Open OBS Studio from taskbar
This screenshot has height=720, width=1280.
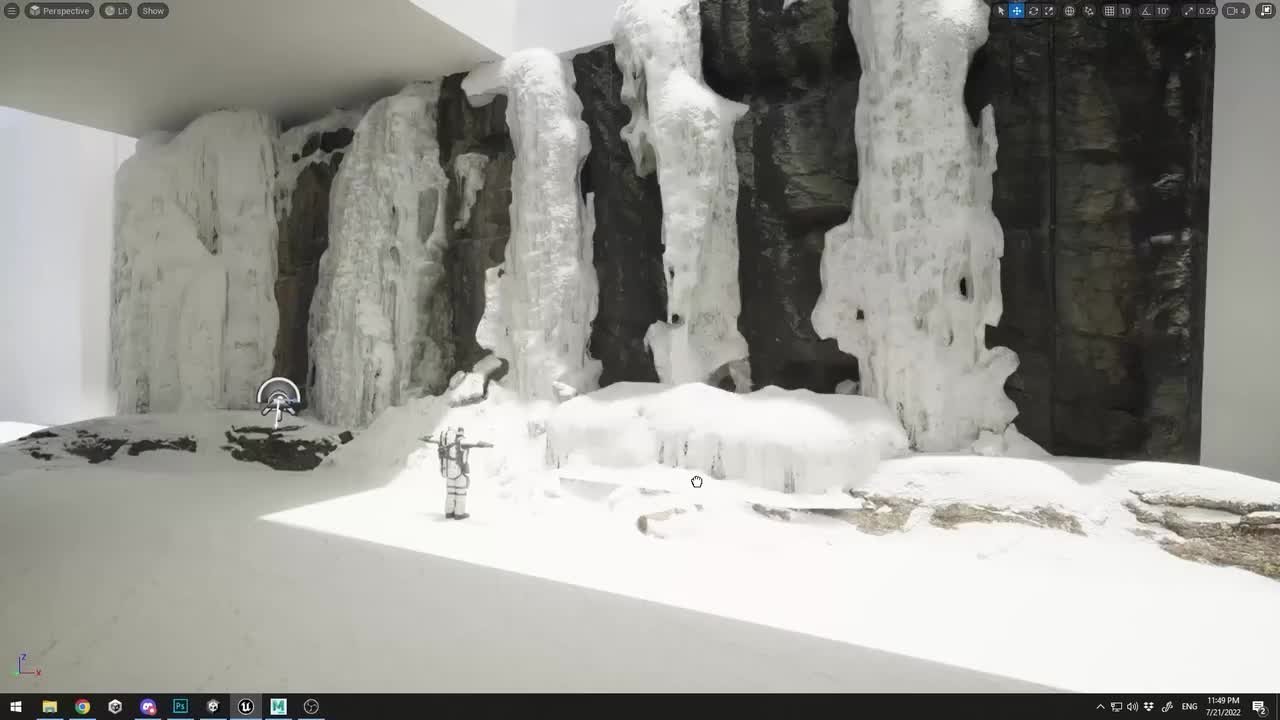pyautogui.click(x=311, y=706)
